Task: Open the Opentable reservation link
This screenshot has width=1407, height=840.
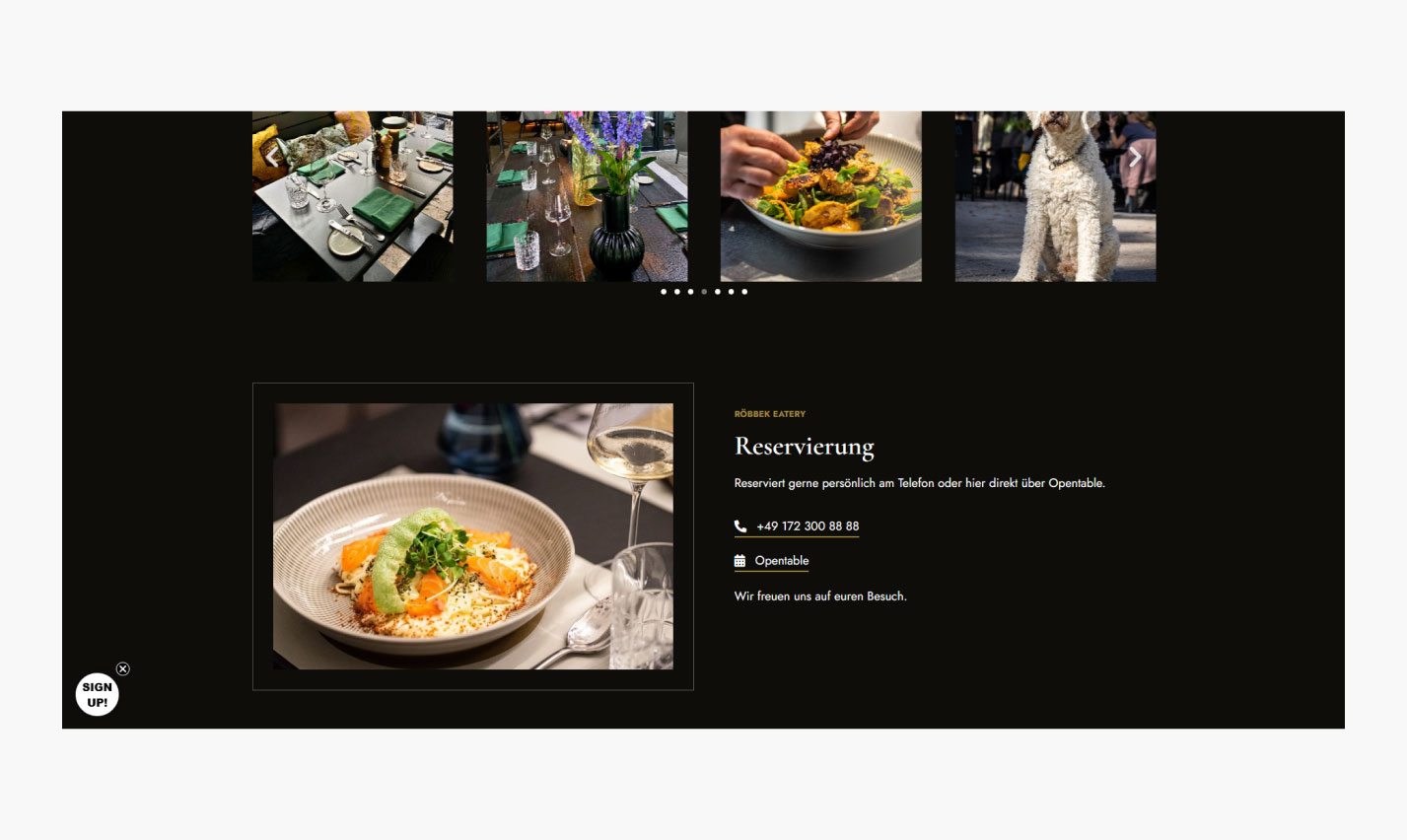Action: click(782, 561)
